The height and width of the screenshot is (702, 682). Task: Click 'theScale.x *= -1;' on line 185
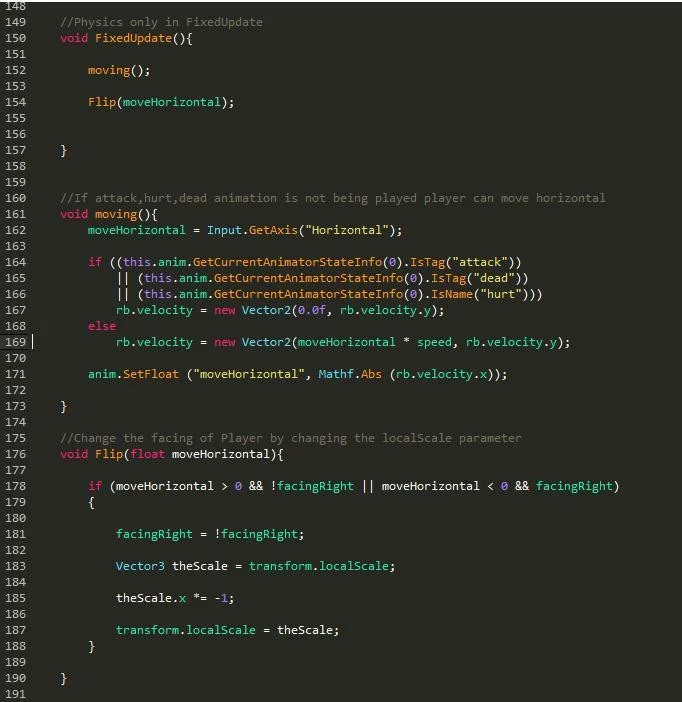175,598
